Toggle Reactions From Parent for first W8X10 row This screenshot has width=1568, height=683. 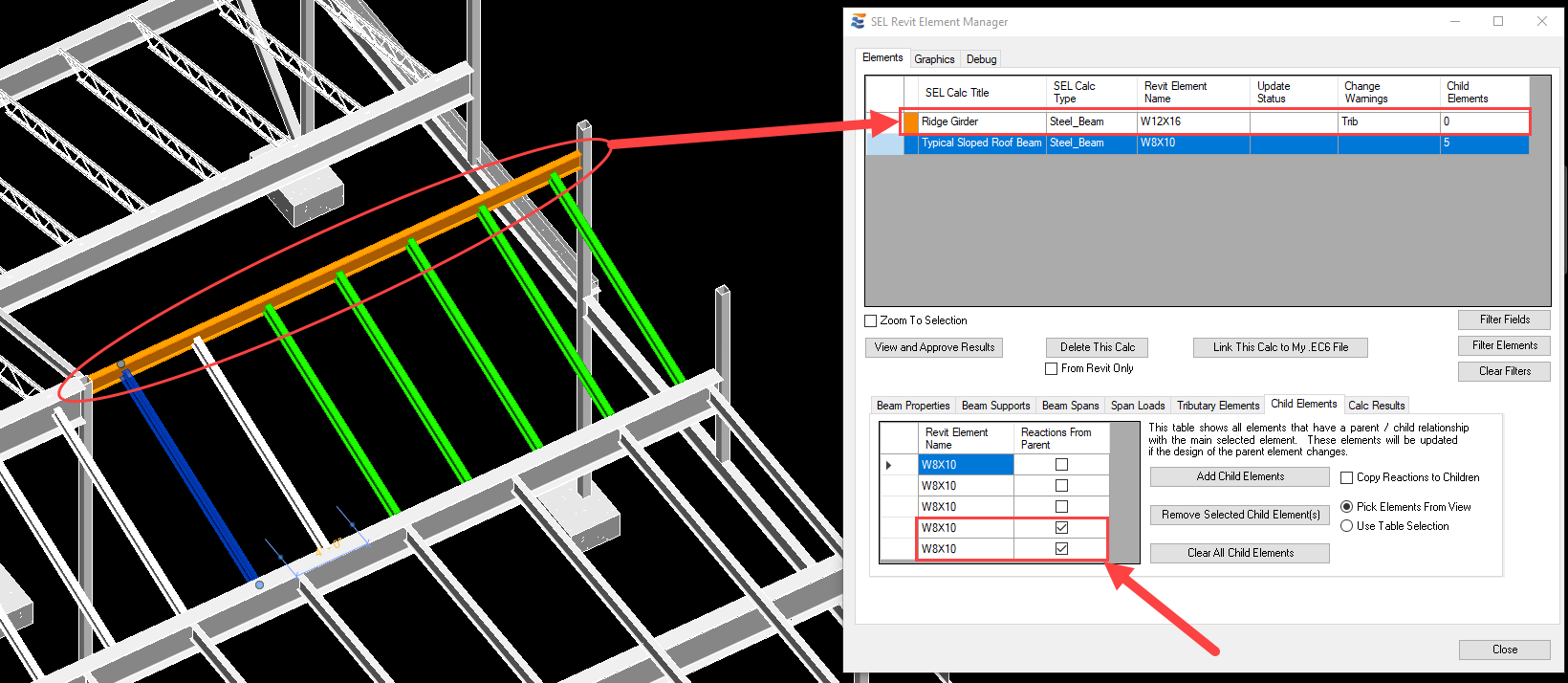[x=1061, y=465]
